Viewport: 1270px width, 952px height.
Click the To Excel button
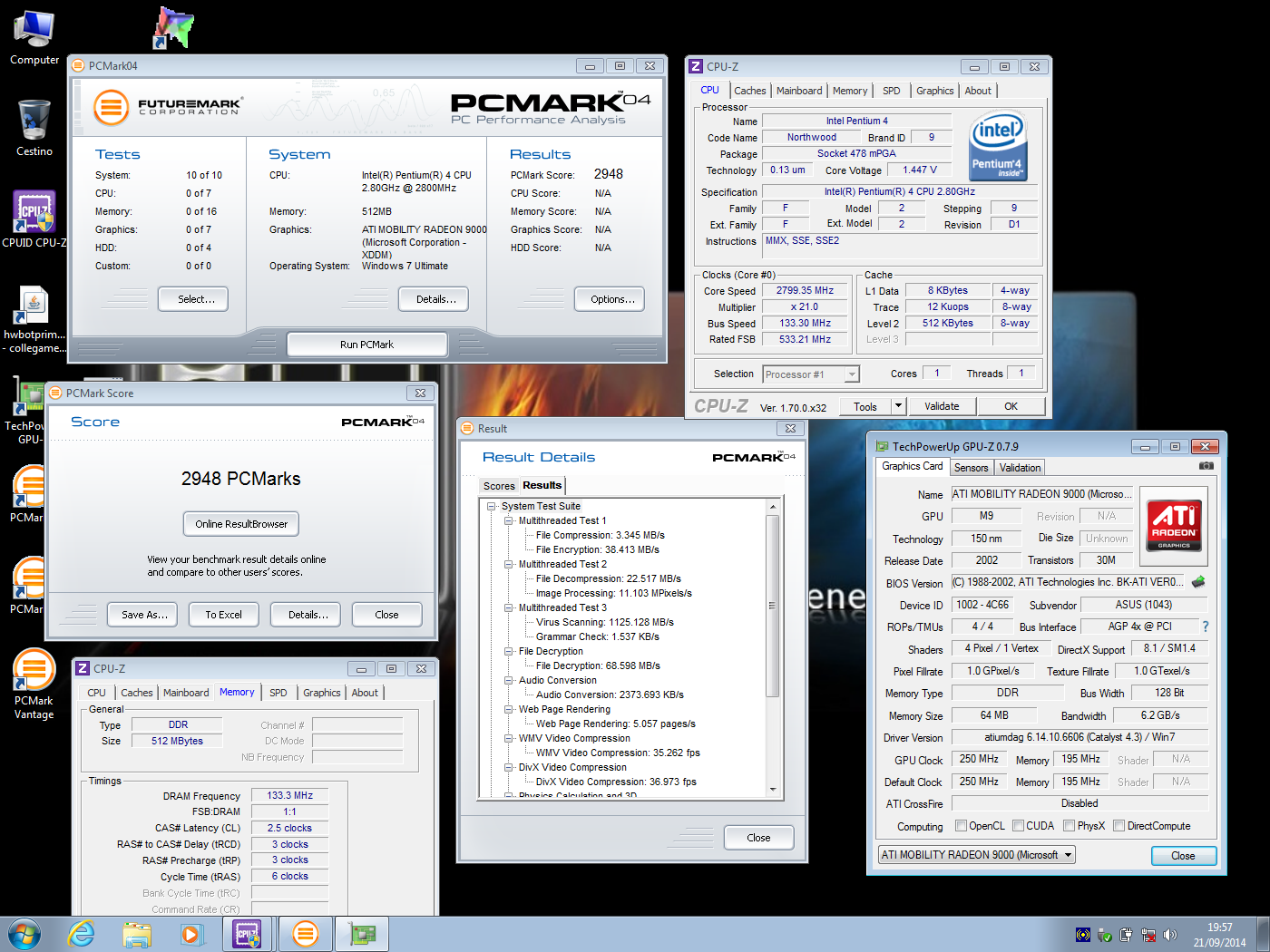click(223, 615)
